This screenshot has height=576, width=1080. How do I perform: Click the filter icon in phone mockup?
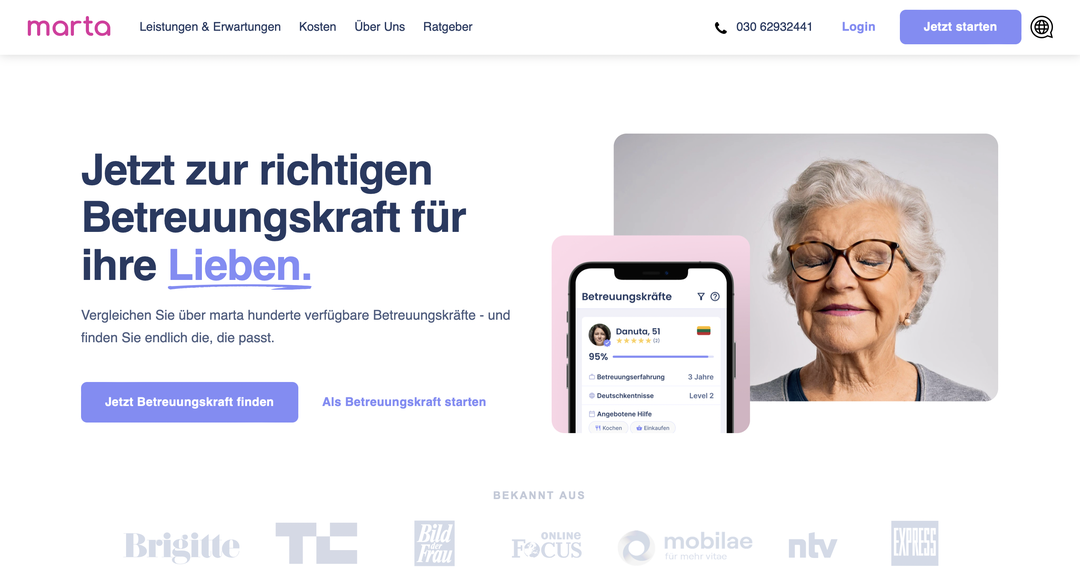pyautogui.click(x=700, y=297)
